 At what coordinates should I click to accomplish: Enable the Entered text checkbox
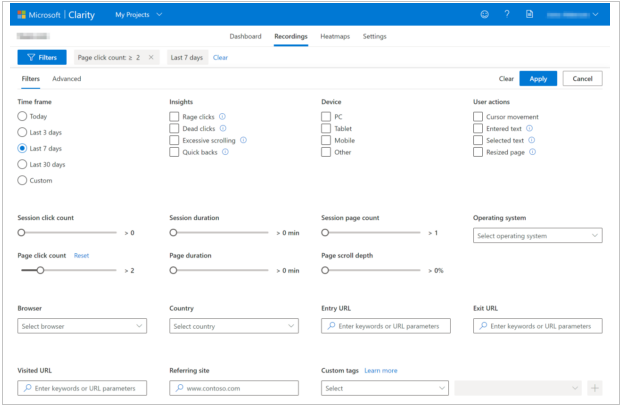[478, 128]
